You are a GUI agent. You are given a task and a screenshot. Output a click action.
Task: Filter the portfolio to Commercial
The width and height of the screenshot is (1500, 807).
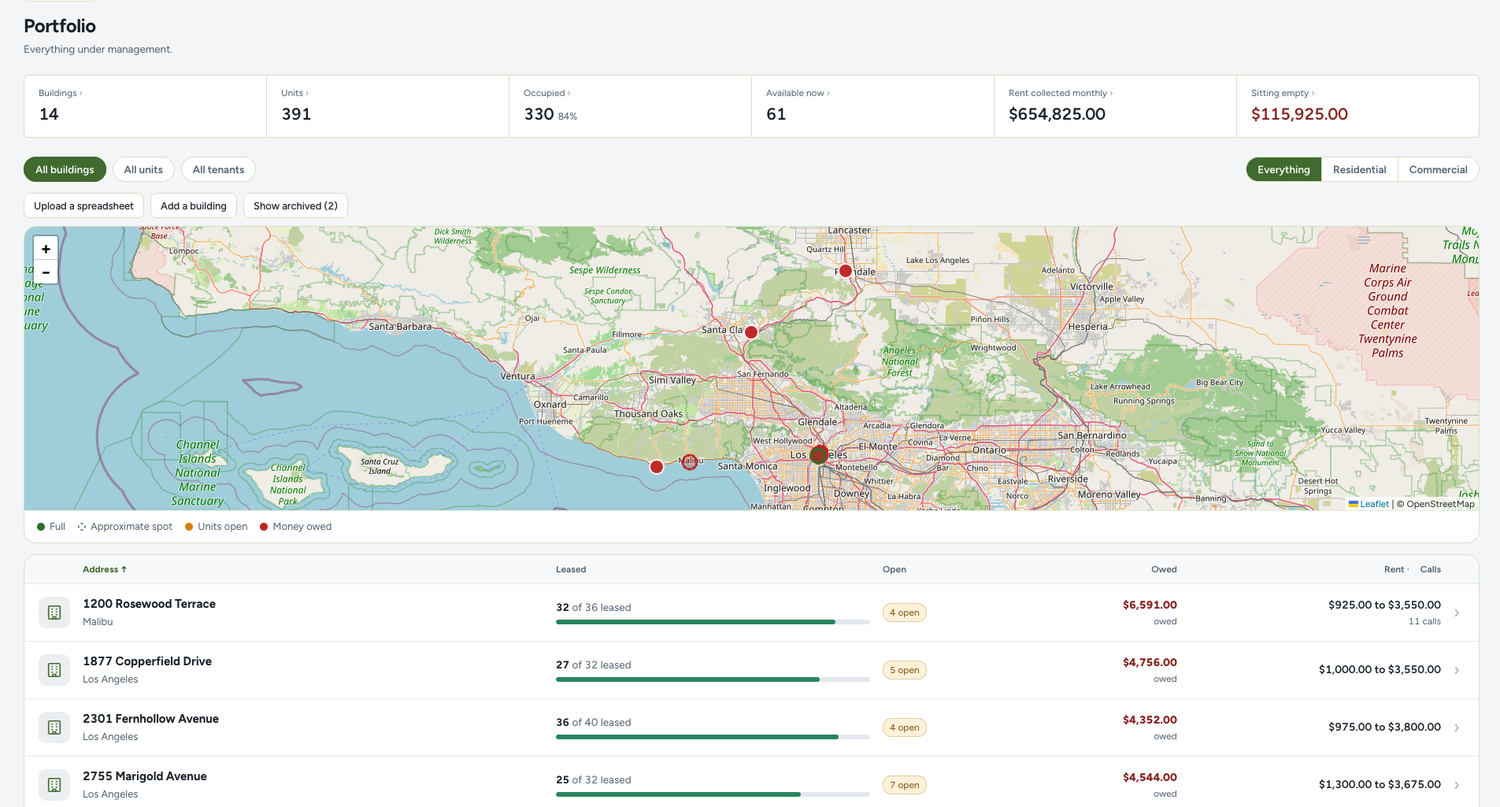coord(1438,170)
